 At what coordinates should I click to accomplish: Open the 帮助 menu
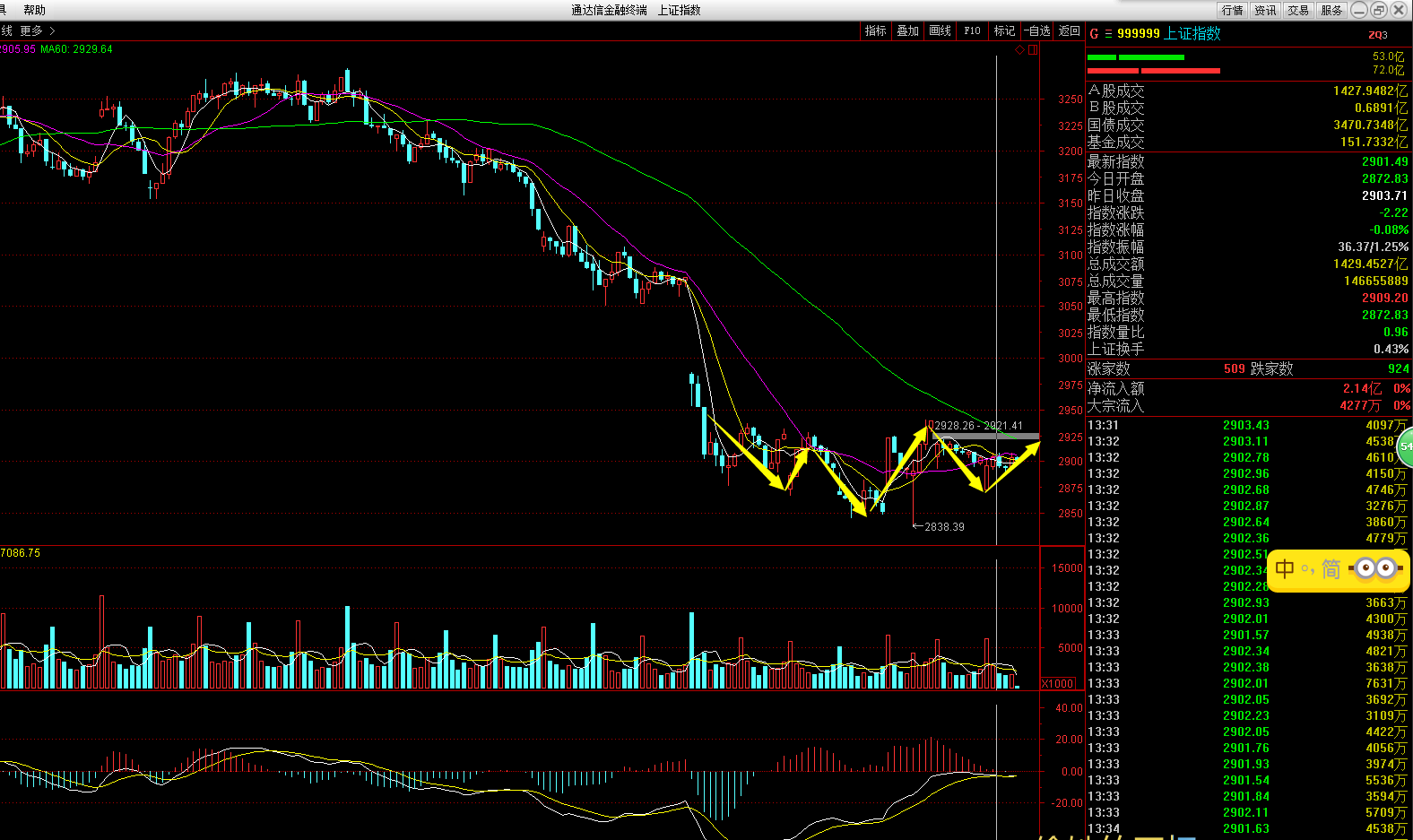(34, 10)
